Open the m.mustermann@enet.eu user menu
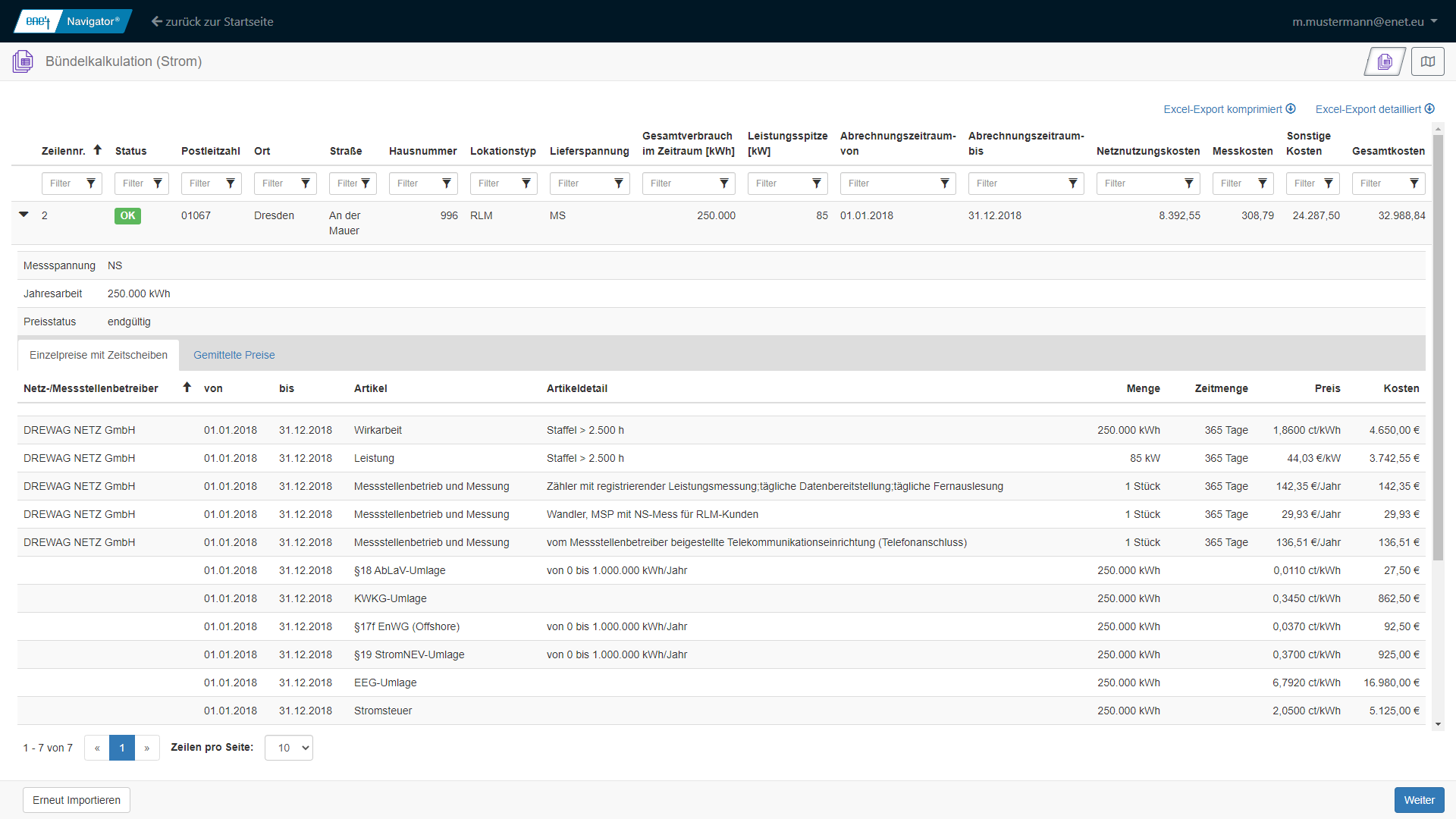 click(1364, 21)
